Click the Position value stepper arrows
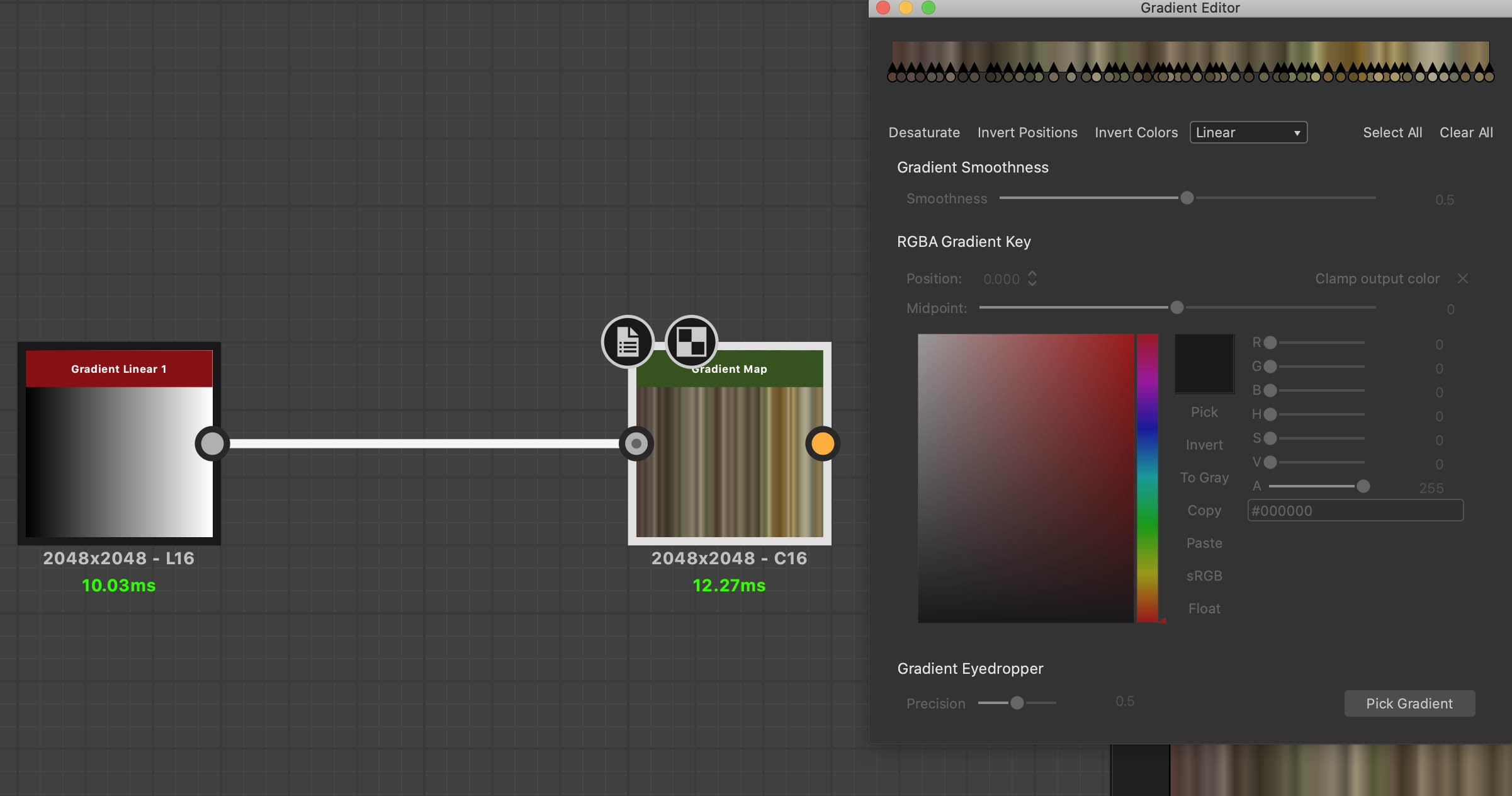Viewport: 1512px width, 796px height. (x=1032, y=278)
